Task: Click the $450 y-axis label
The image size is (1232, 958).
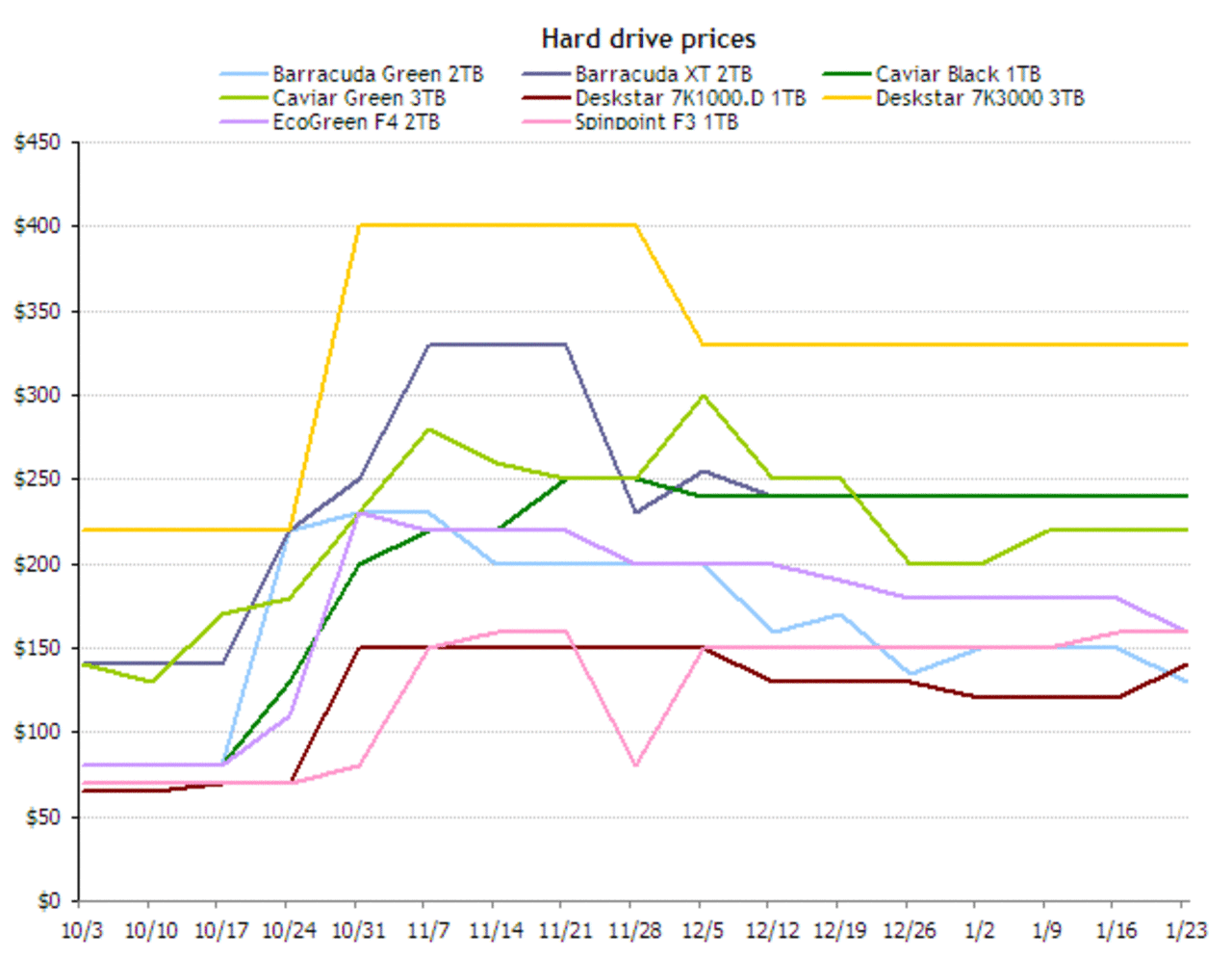Action: [38, 142]
